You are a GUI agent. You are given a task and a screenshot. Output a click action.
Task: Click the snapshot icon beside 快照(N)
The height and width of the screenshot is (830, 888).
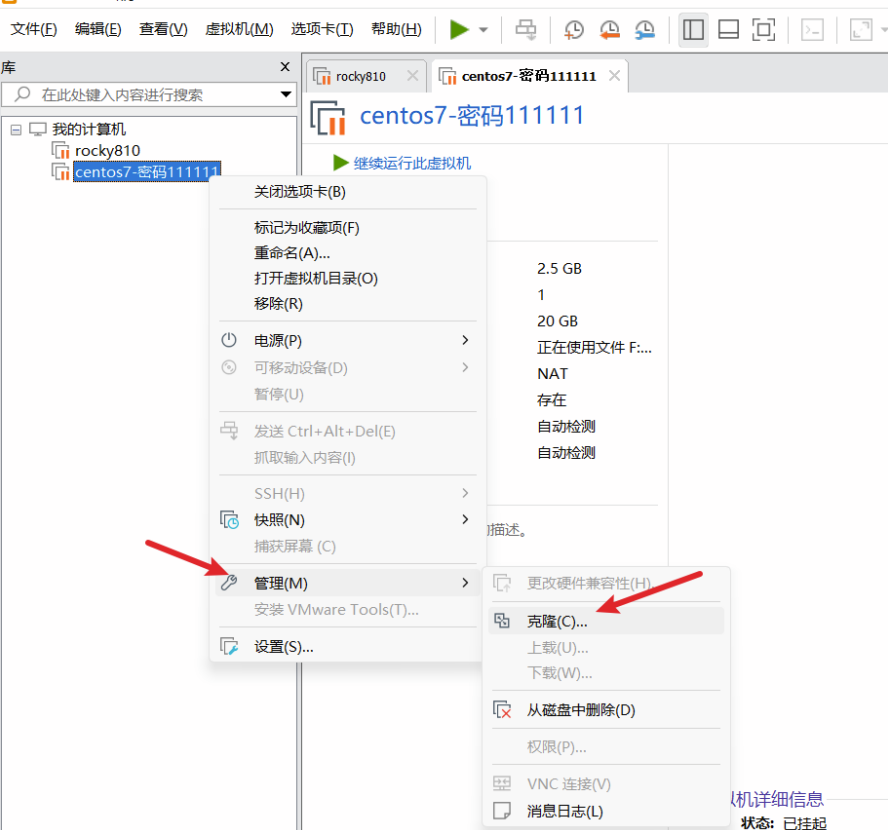click(229, 520)
